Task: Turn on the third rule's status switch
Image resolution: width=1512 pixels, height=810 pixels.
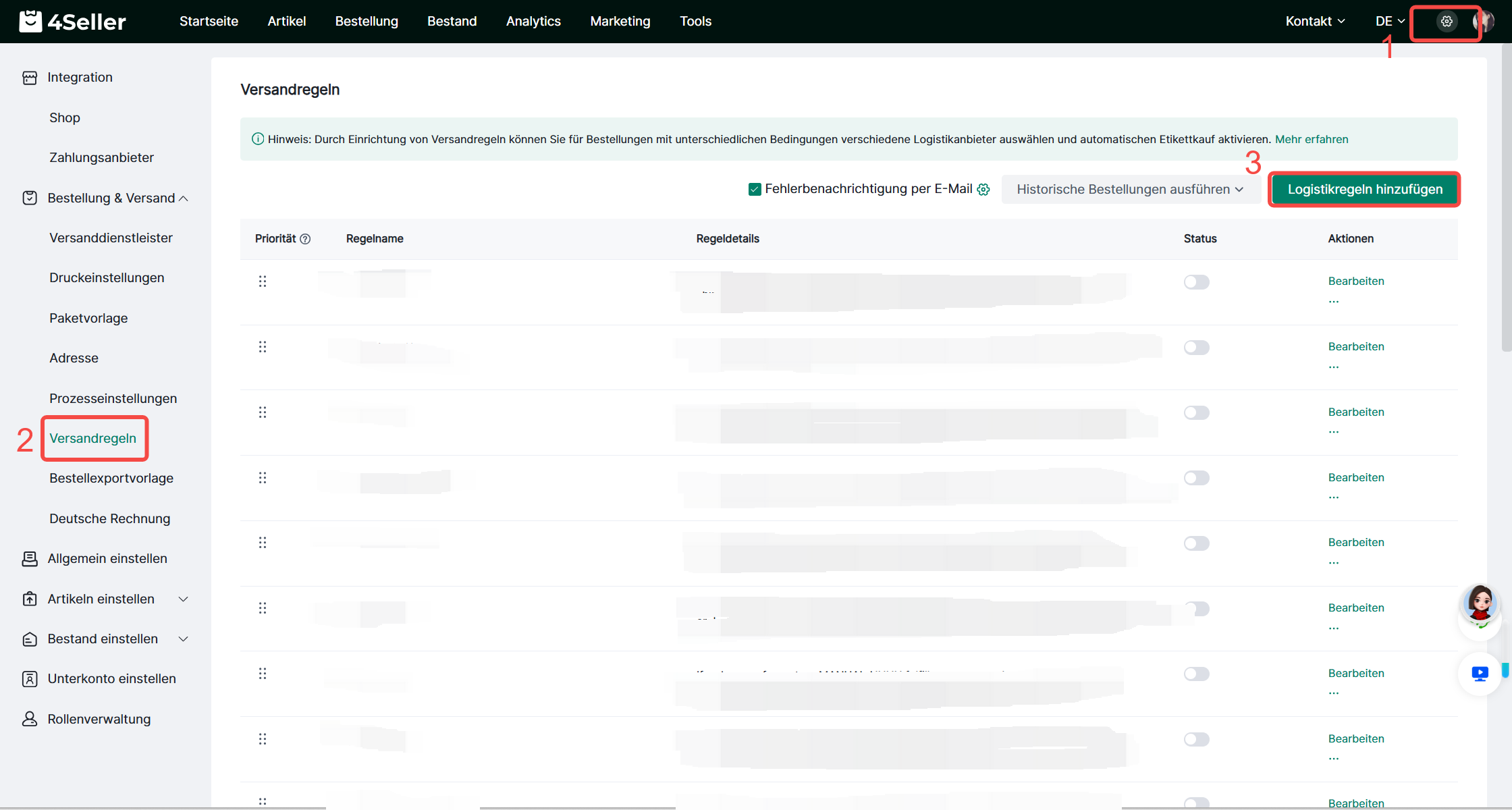Action: coord(1196,413)
